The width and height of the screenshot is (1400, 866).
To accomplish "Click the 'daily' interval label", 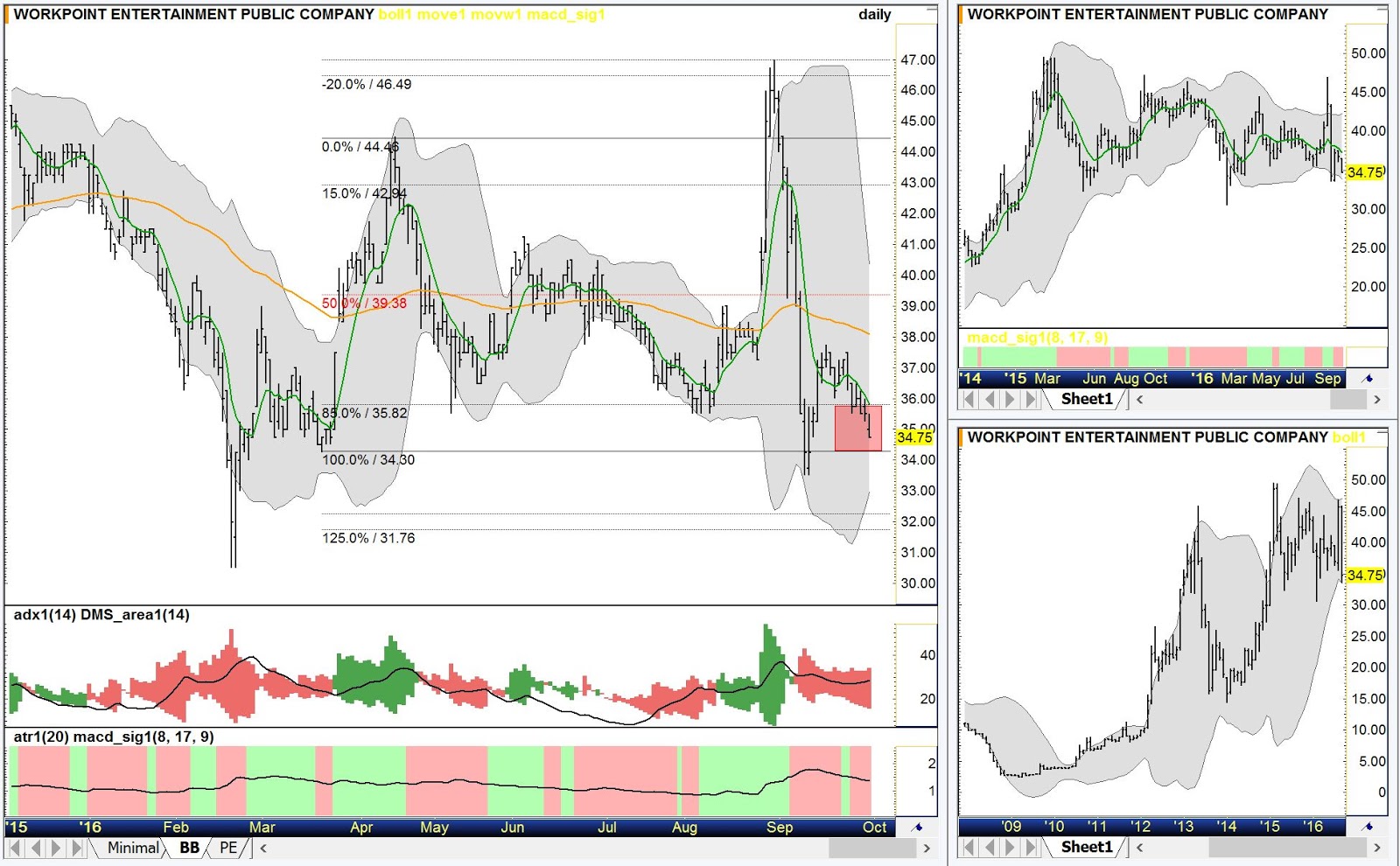I will [874, 15].
